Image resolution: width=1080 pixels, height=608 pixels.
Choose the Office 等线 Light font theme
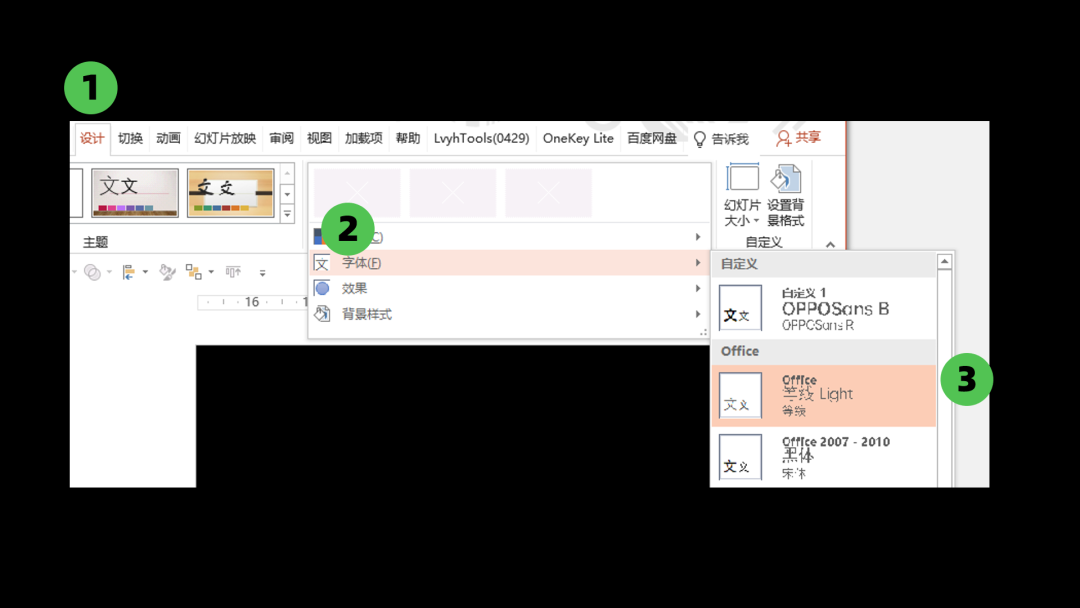tap(823, 395)
